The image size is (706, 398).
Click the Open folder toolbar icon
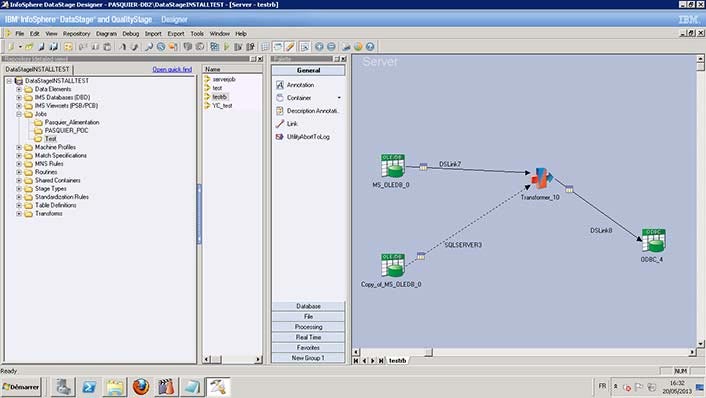click(x=29, y=46)
